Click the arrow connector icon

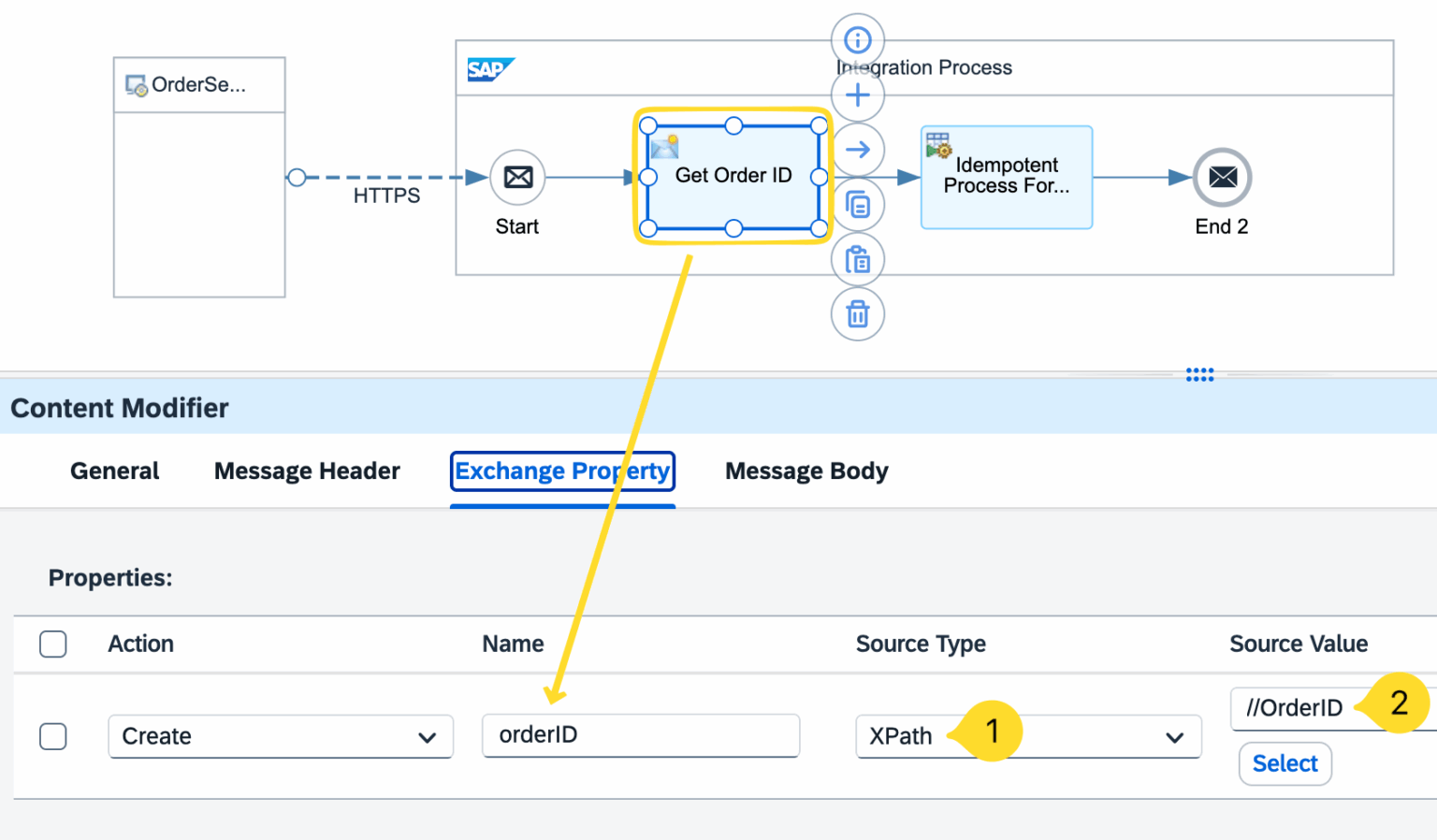point(857,150)
